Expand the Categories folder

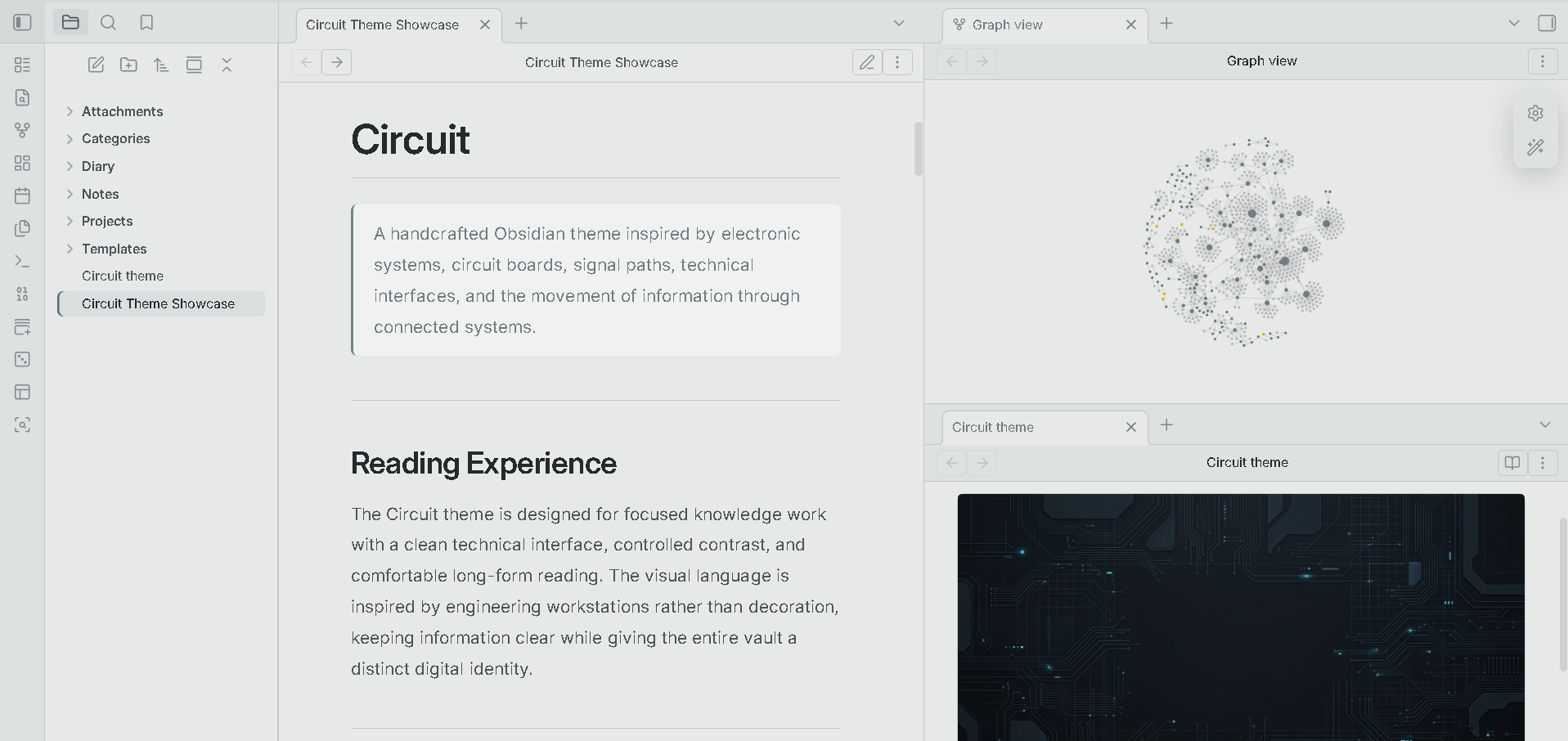click(x=70, y=138)
